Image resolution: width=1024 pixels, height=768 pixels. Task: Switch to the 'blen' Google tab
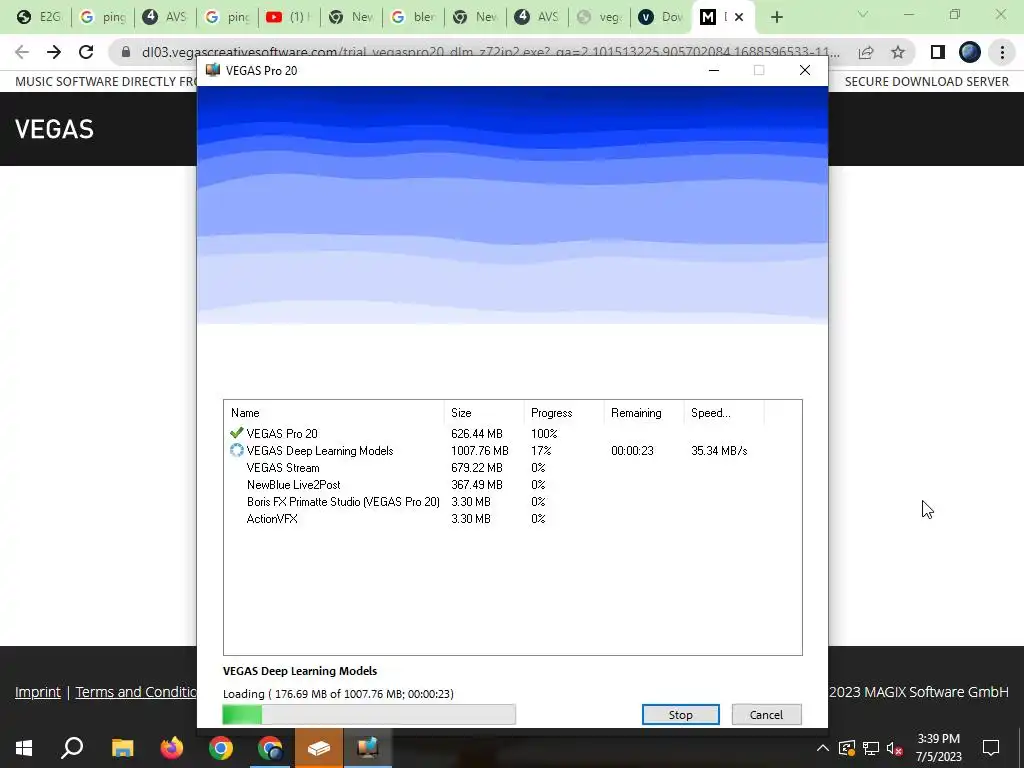coord(414,17)
